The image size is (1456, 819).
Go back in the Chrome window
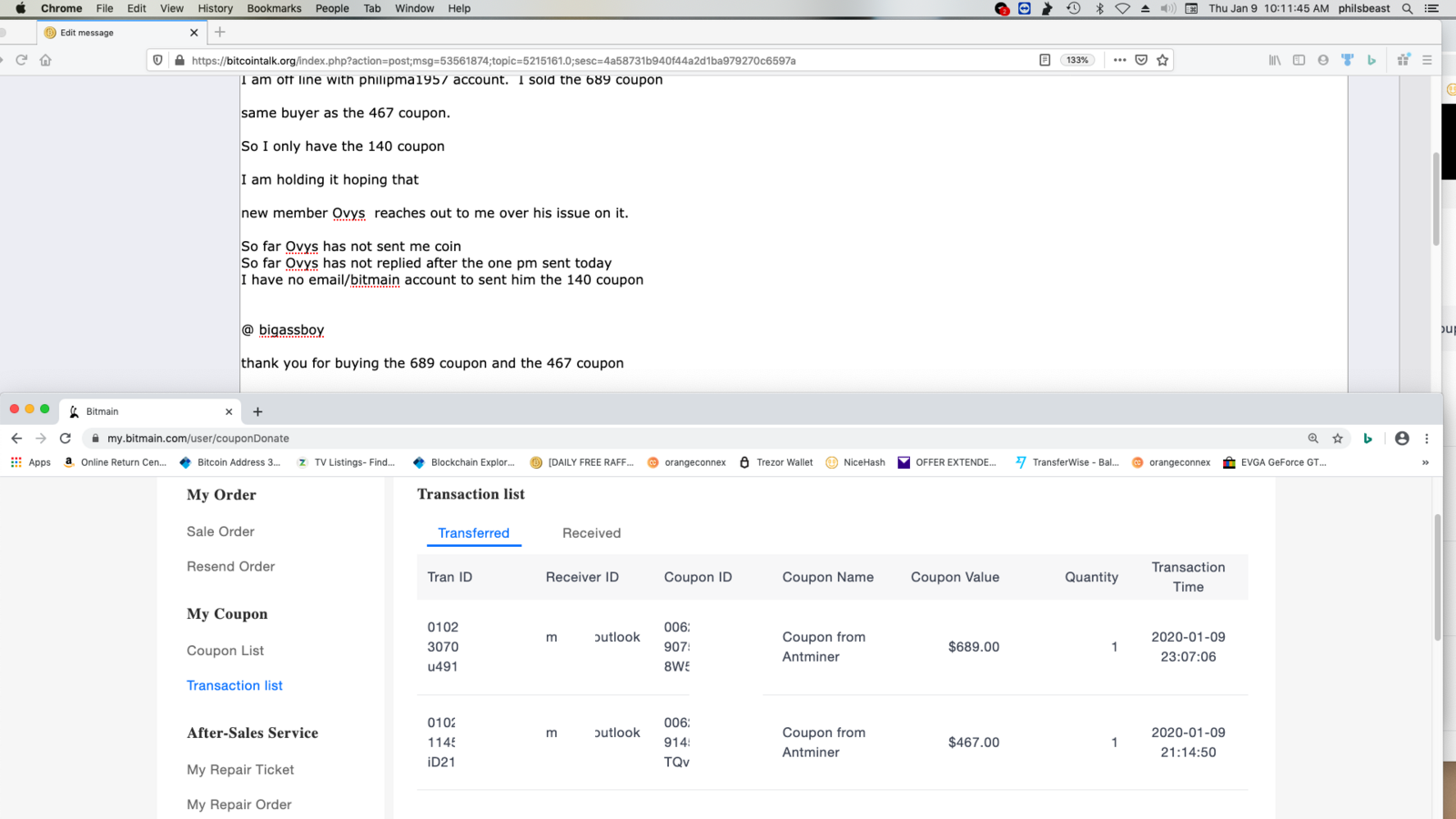[16, 438]
